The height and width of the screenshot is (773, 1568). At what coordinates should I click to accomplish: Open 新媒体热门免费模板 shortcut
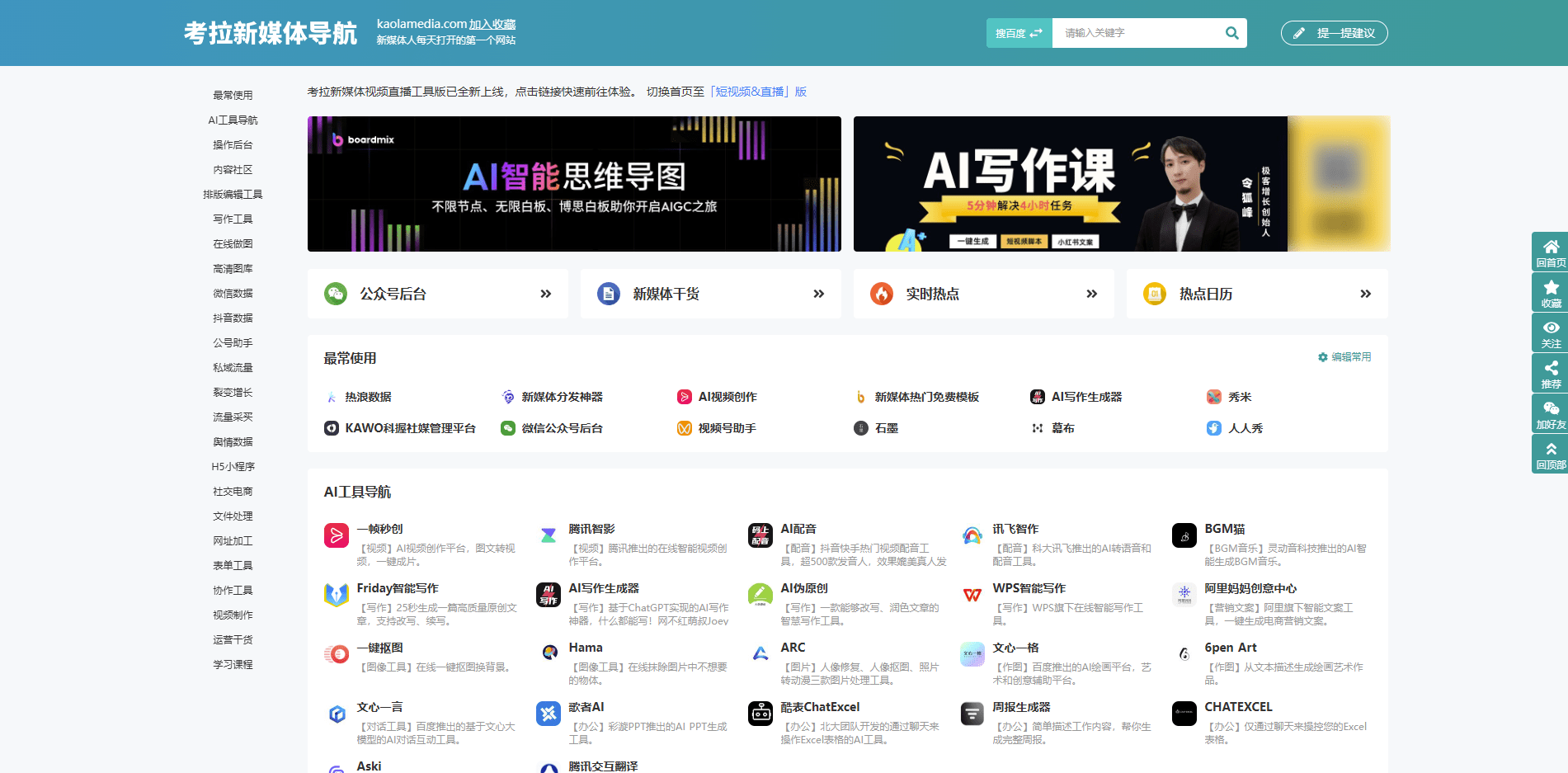pyautogui.click(x=916, y=397)
